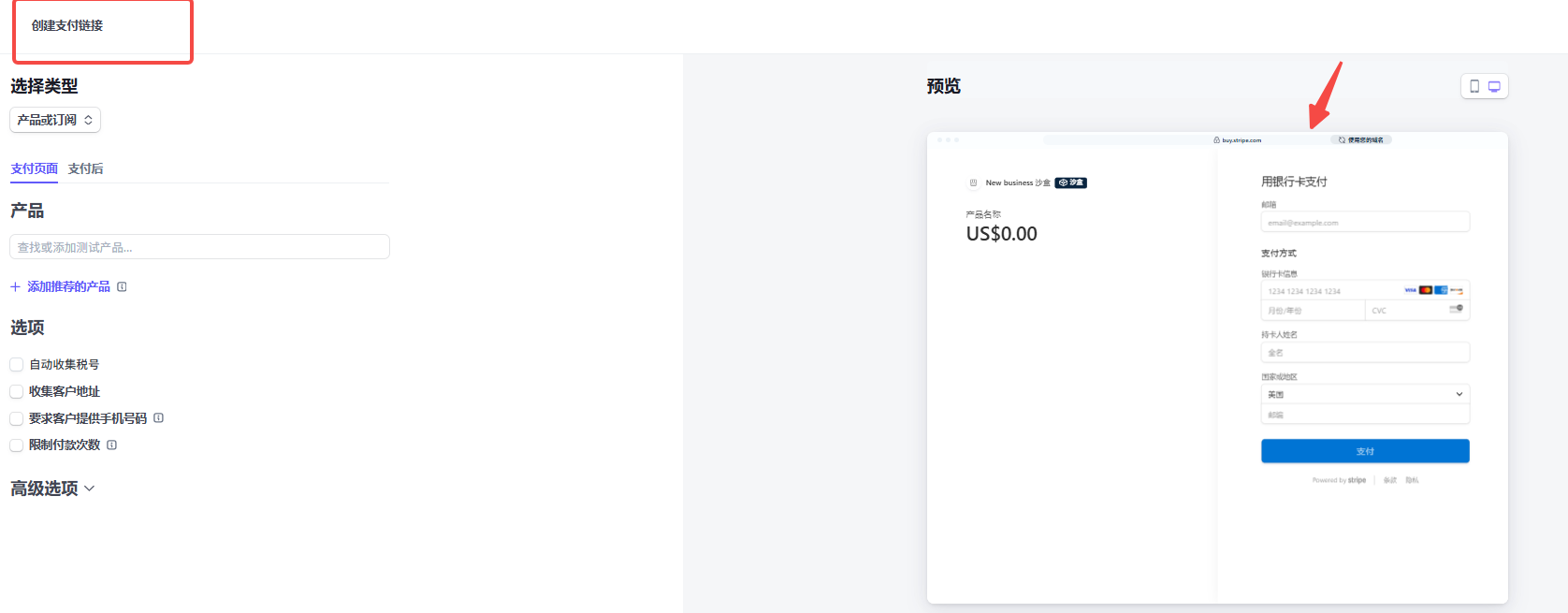The image size is (1568, 613).
Task: Click the info icon beside 添加推荐的产品
Action: click(x=122, y=285)
